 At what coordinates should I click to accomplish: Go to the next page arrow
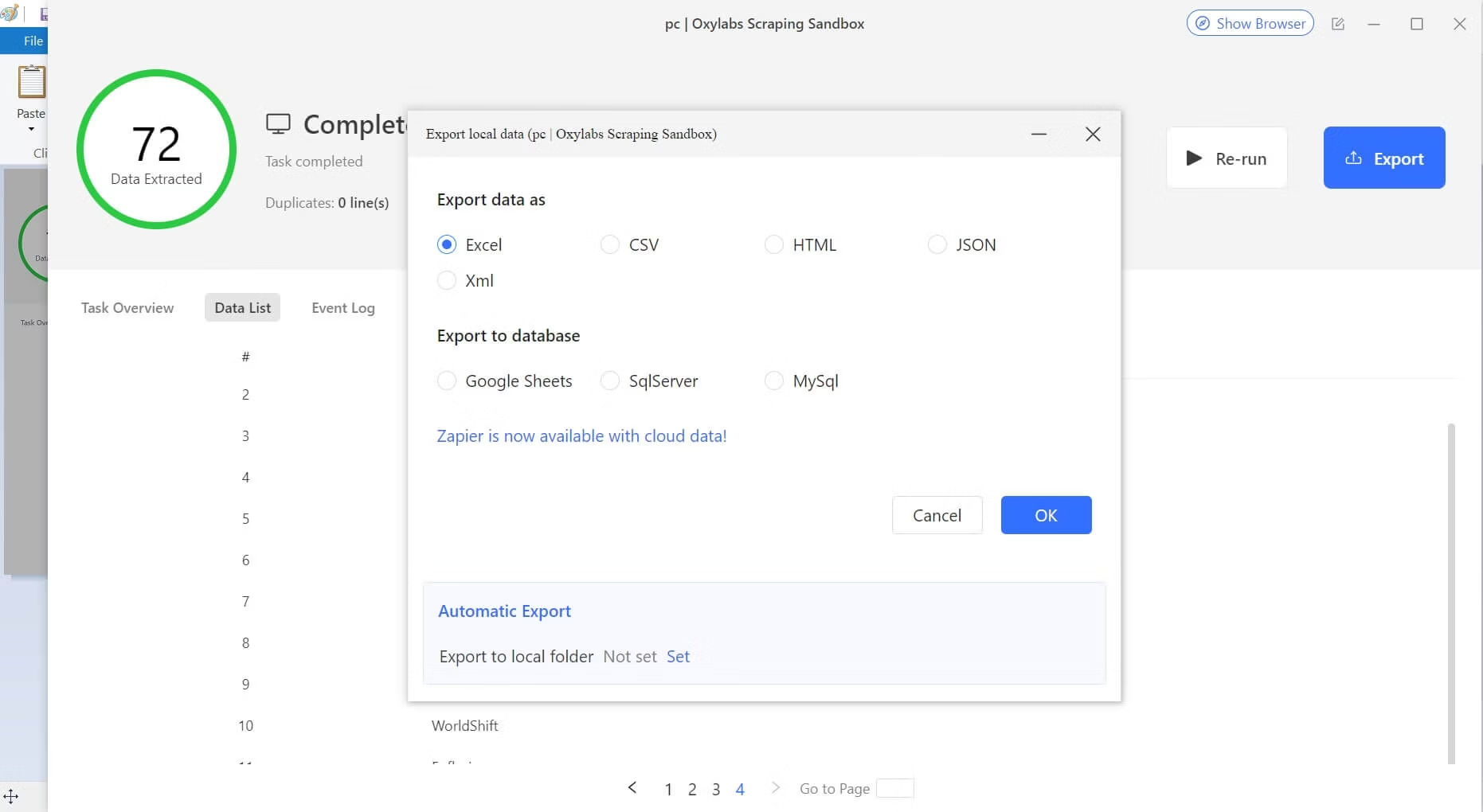pyautogui.click(x=775, y=788)
